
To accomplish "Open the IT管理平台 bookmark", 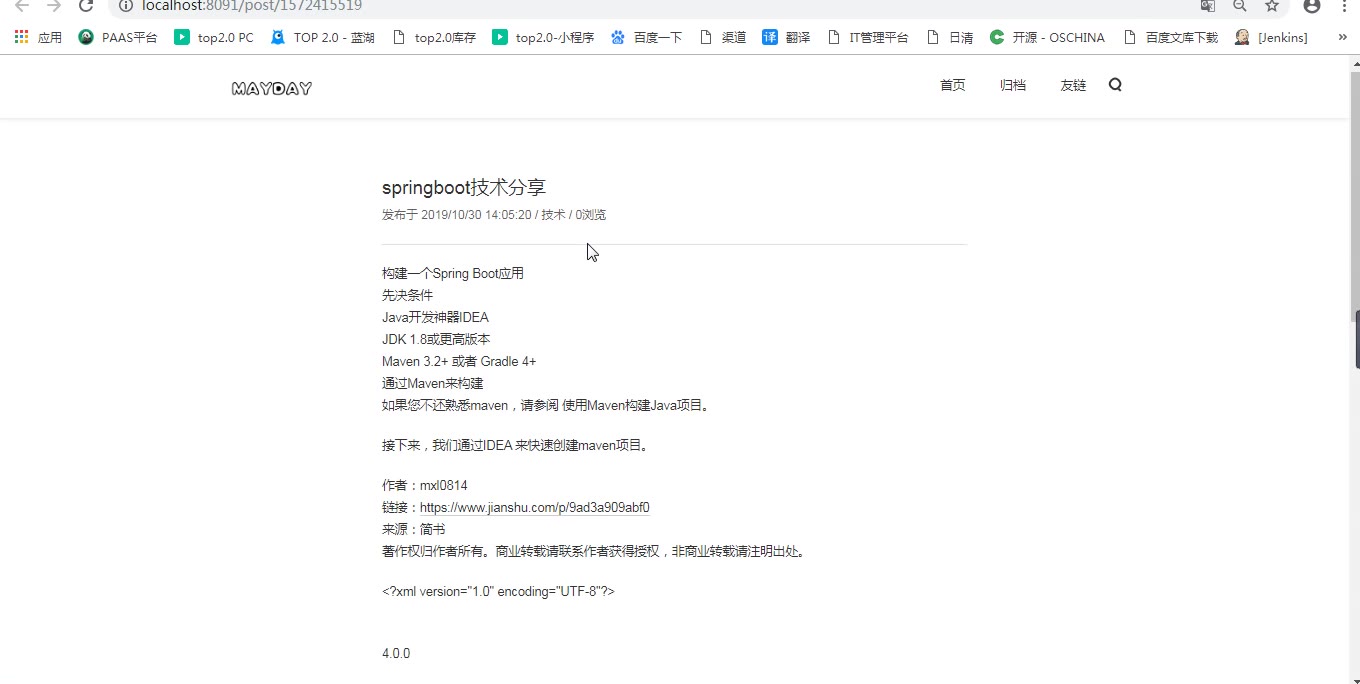I will [868, 37].
